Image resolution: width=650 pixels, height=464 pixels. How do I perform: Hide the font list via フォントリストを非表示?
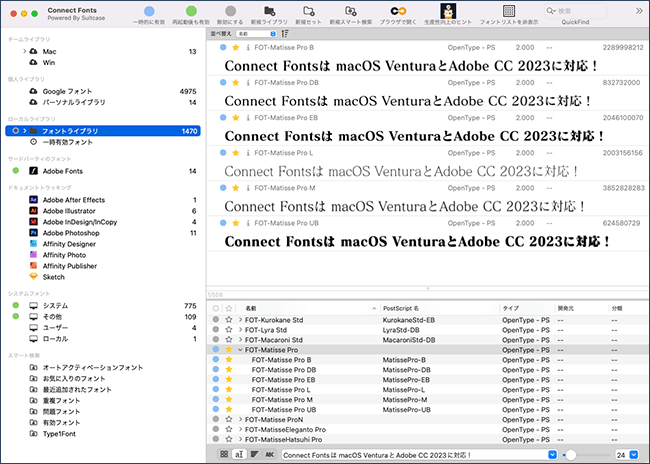pyautogui.click(x=509, y=11)
